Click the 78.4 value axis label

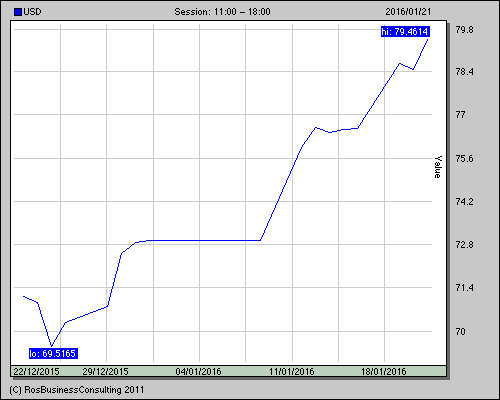point(464,72)
